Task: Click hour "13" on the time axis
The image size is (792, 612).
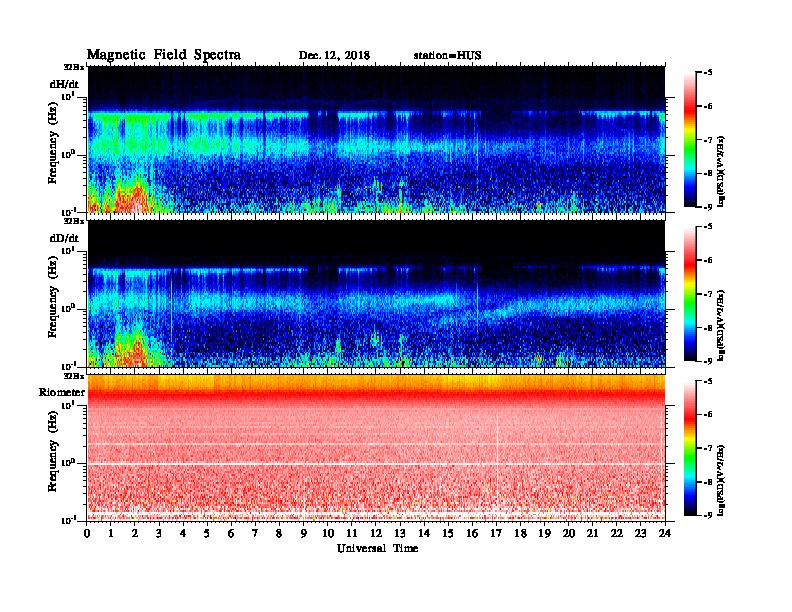Action: tap(400, 533)
